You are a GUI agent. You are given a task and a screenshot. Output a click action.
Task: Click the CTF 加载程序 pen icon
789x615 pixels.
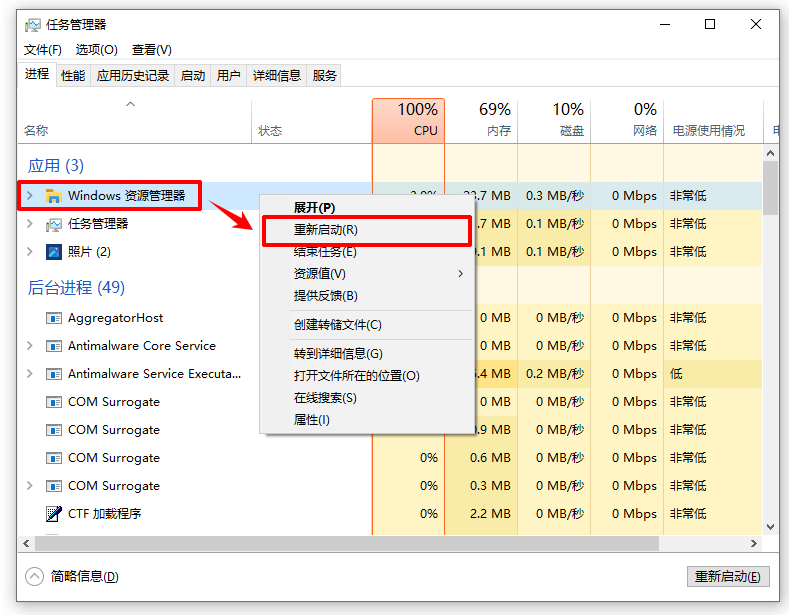pyautogui.click(x=54, y=514)
